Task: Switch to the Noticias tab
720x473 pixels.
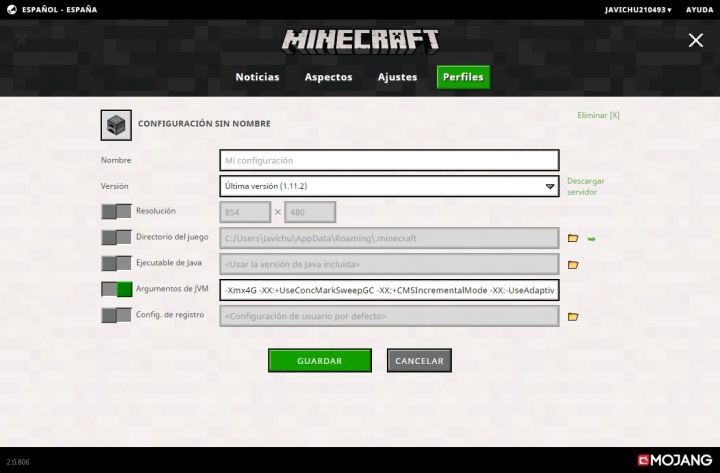Action: 257,77
